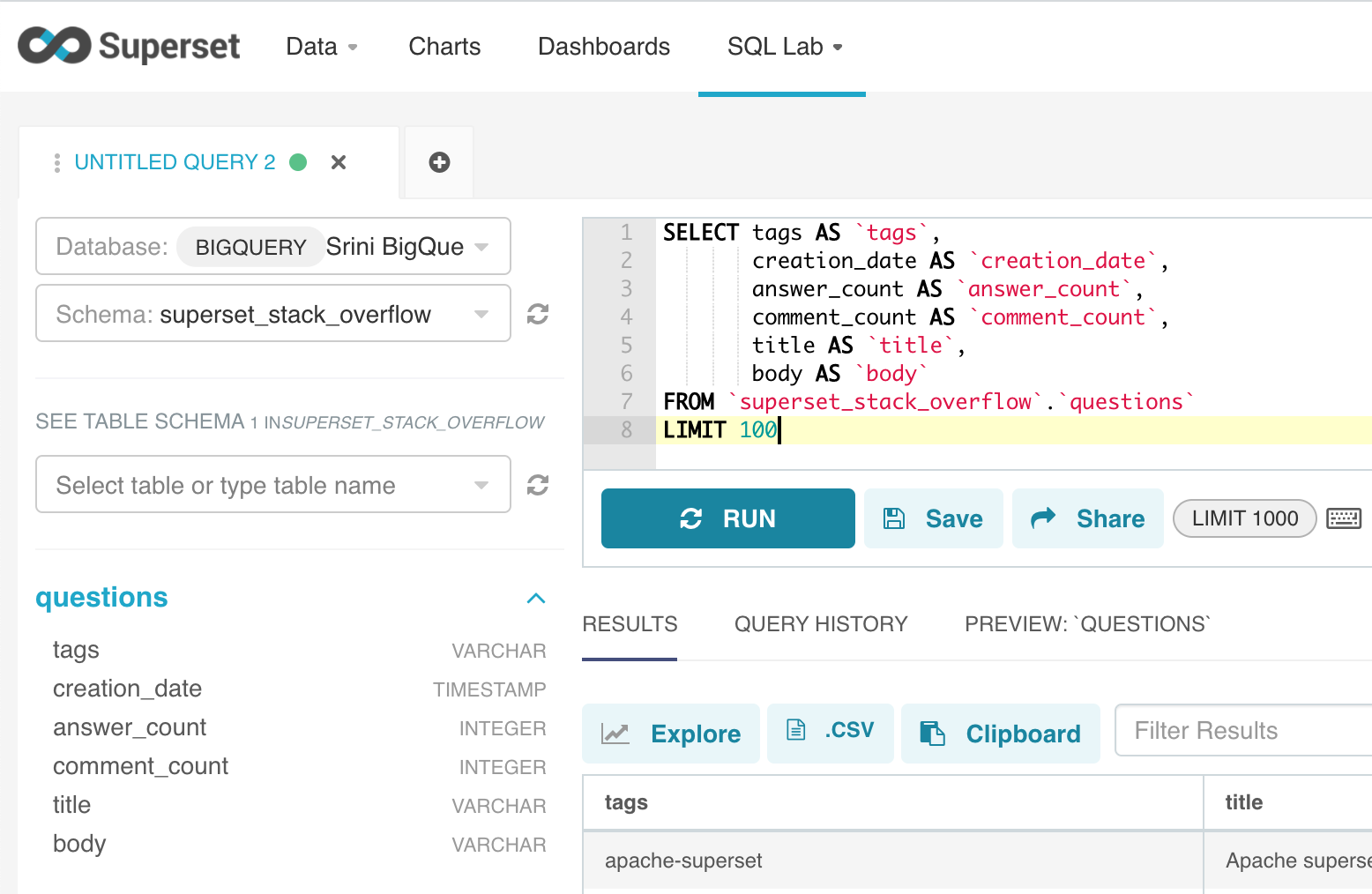Save the current query
1372x894 pixels.
tap(933, 518)
